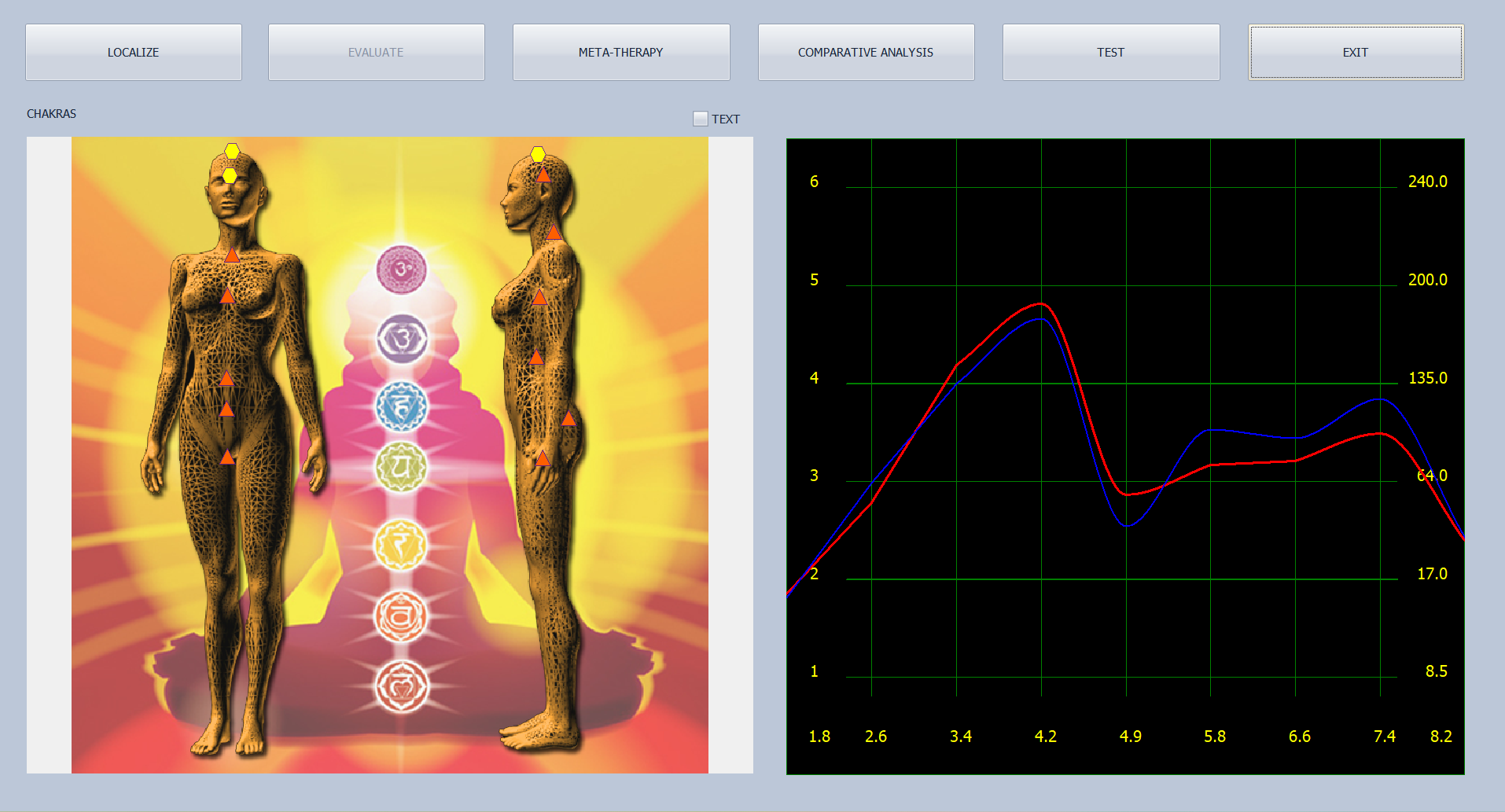Click the 7.4 frequency axis label
Viewport: 1505px width, 812px height.
(x=1385, y=737)
